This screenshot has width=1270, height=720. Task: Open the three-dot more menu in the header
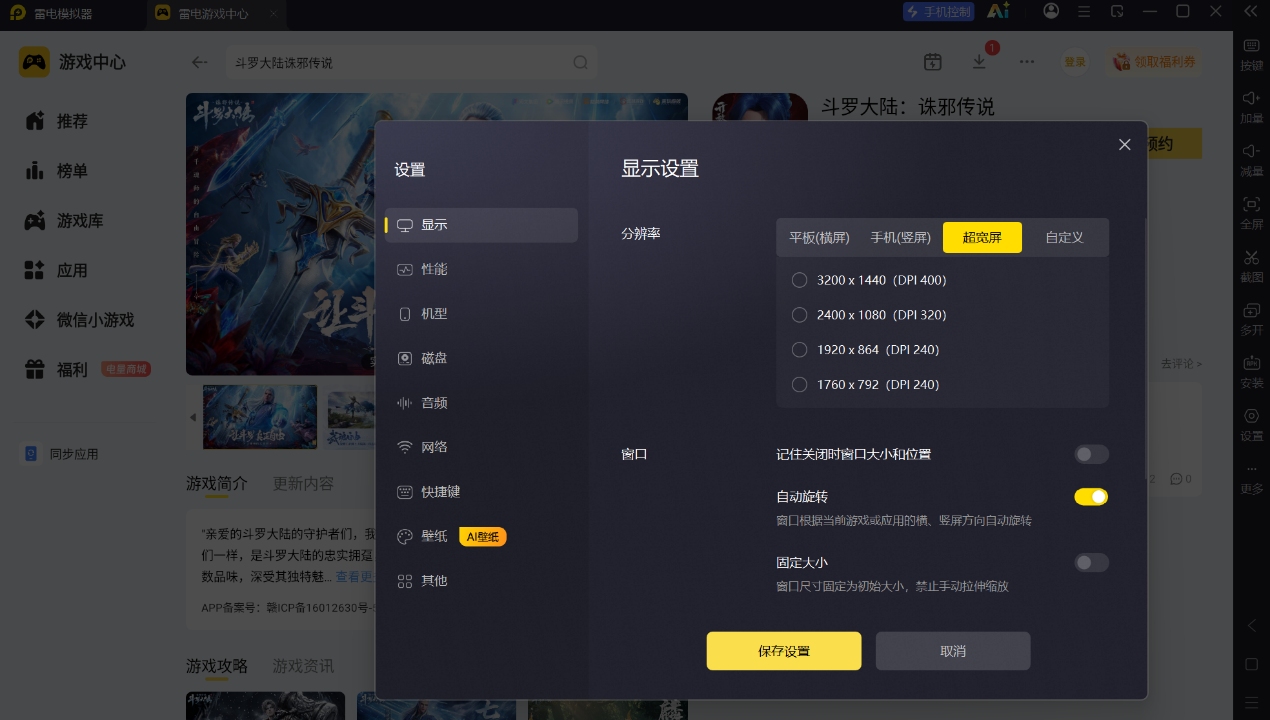click(1027, 62)
